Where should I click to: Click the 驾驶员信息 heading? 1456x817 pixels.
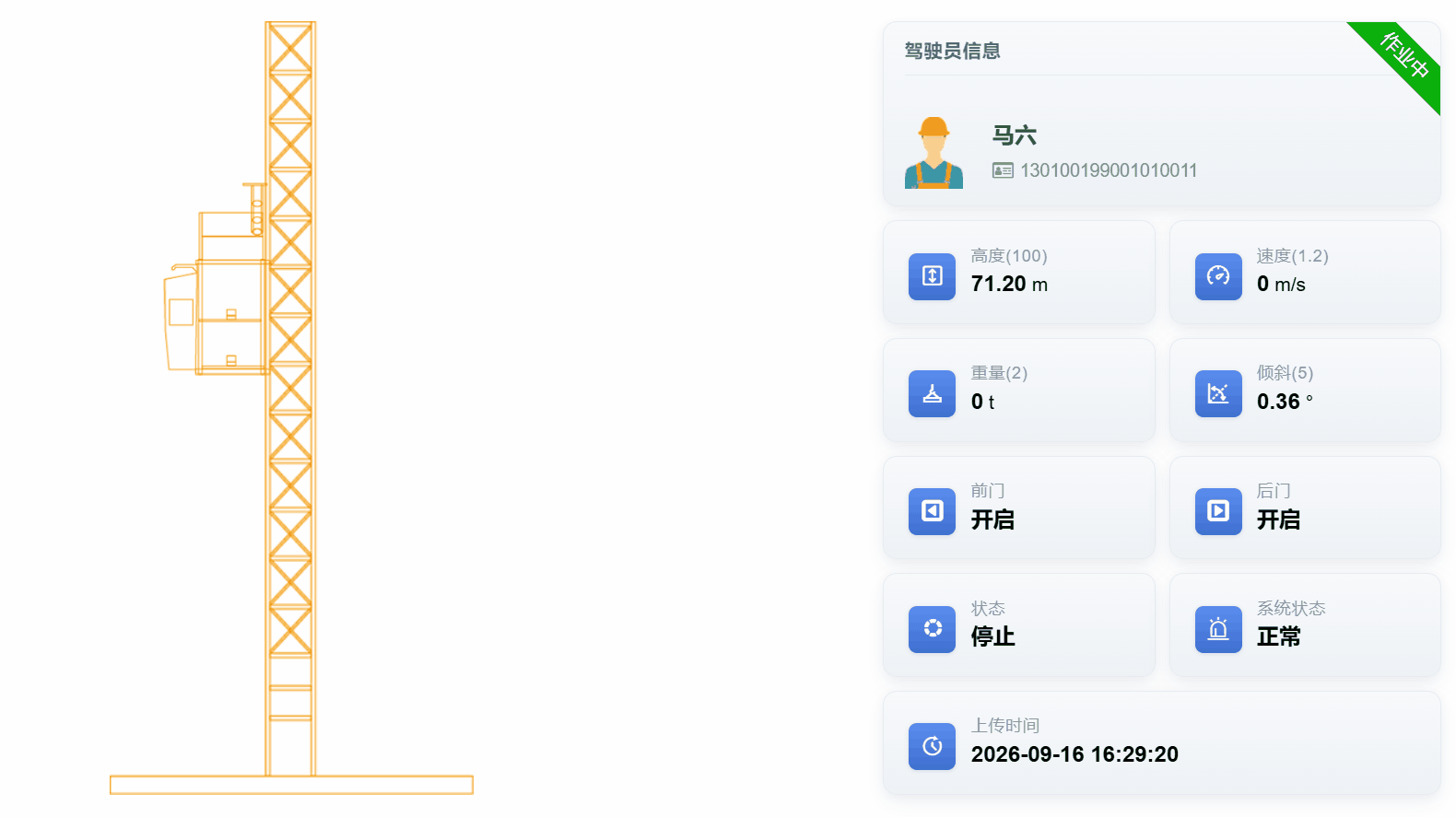[953, 51]
